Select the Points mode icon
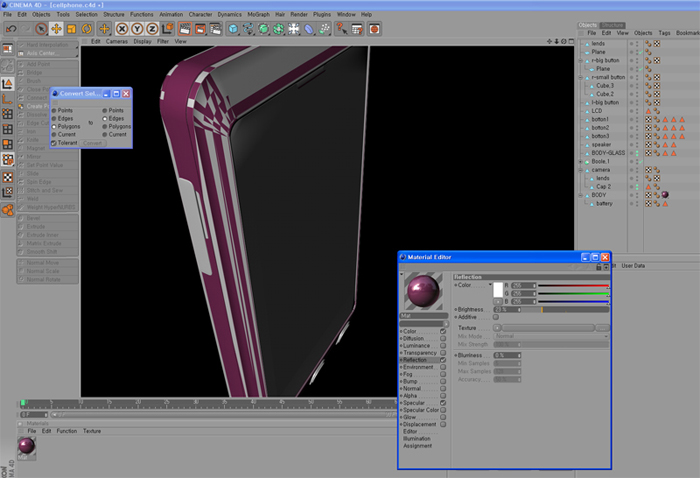Screen dimensions: 700x478 [8, 114]
